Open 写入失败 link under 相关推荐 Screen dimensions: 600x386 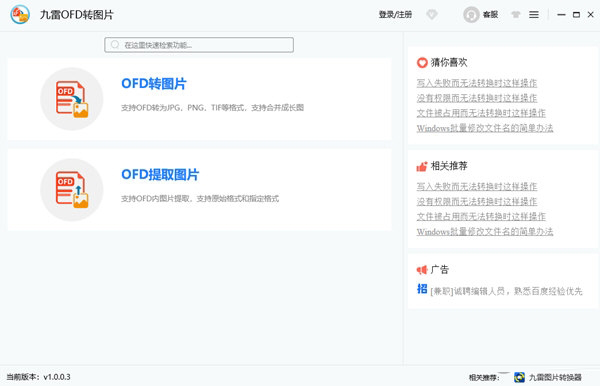(x=477, y=186)
